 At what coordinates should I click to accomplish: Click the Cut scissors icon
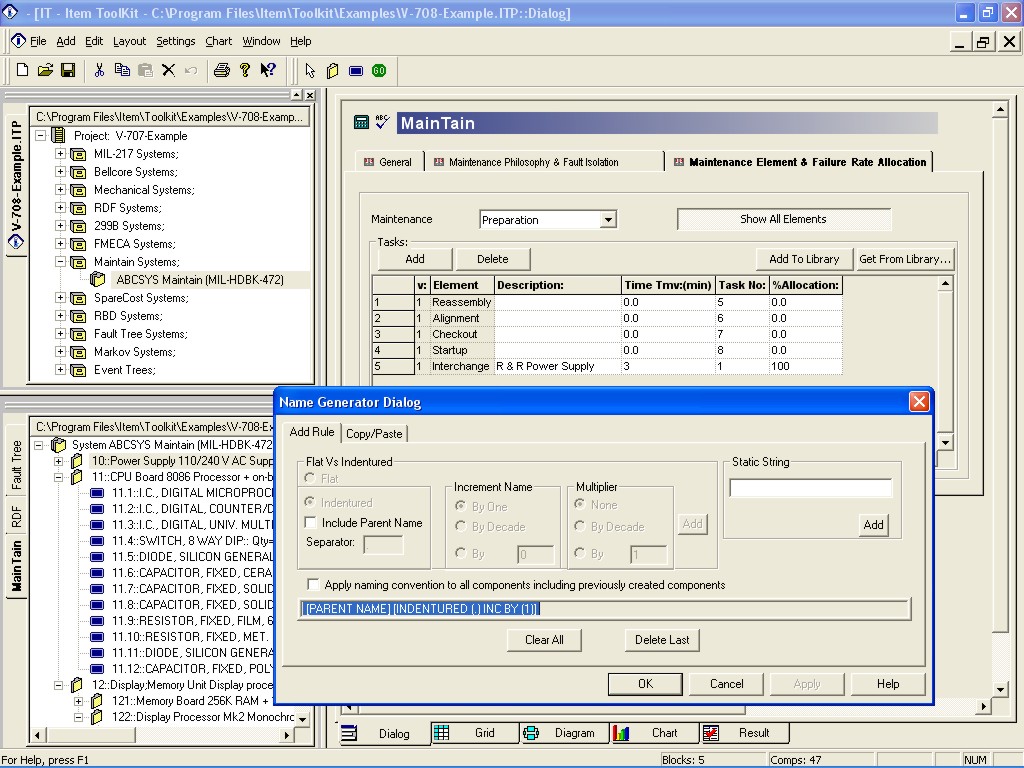99,70
